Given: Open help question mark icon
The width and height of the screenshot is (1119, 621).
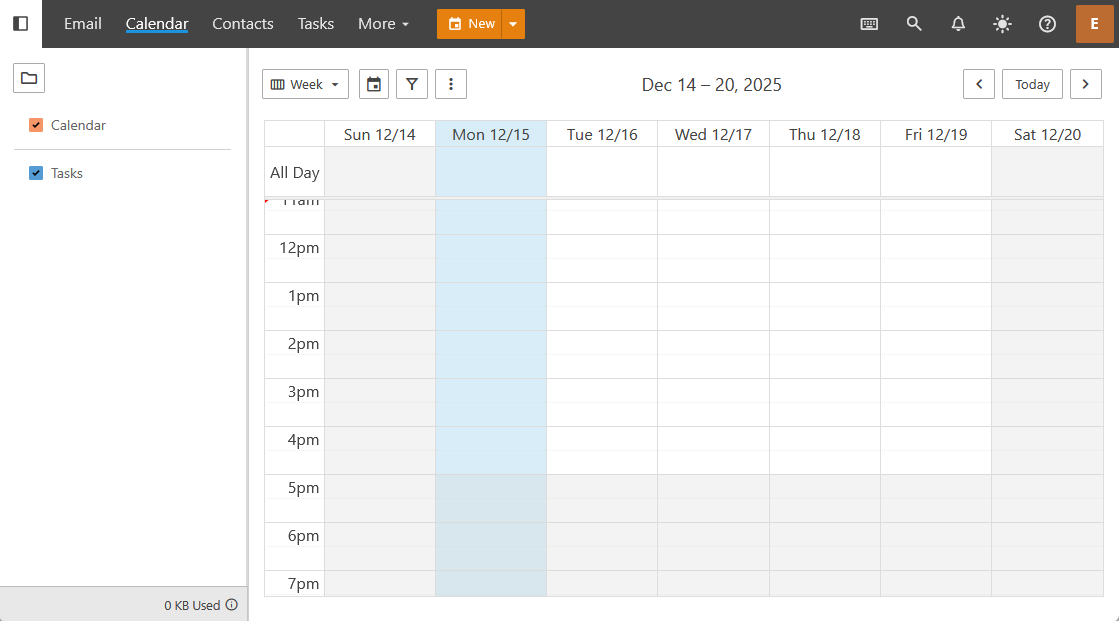Looking at the screenshot, I should 1047,24.
